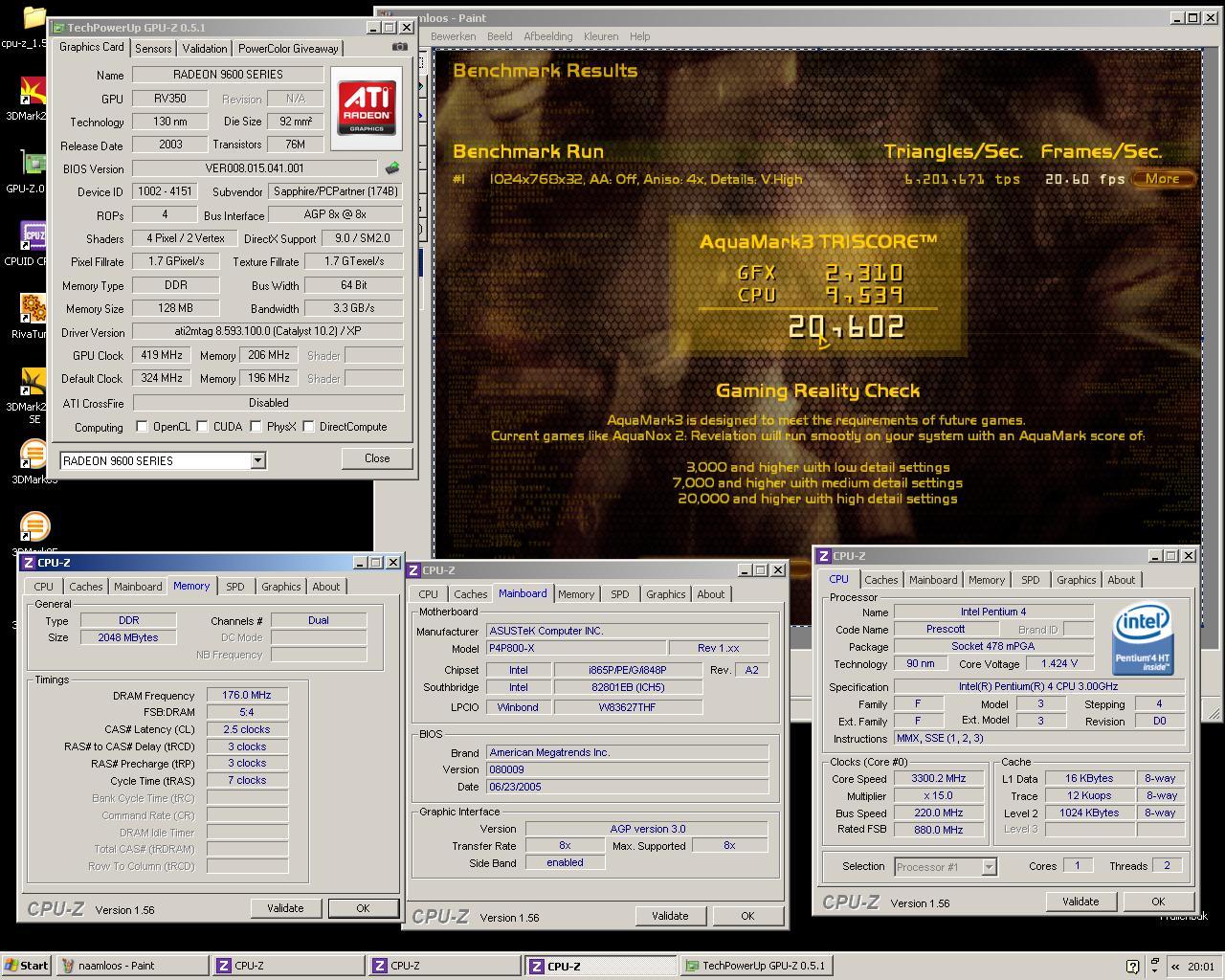This screenshot has height=980, width=1225.
Task: Click the AquaMark3 total score 20,602
Action: point(846,328)
